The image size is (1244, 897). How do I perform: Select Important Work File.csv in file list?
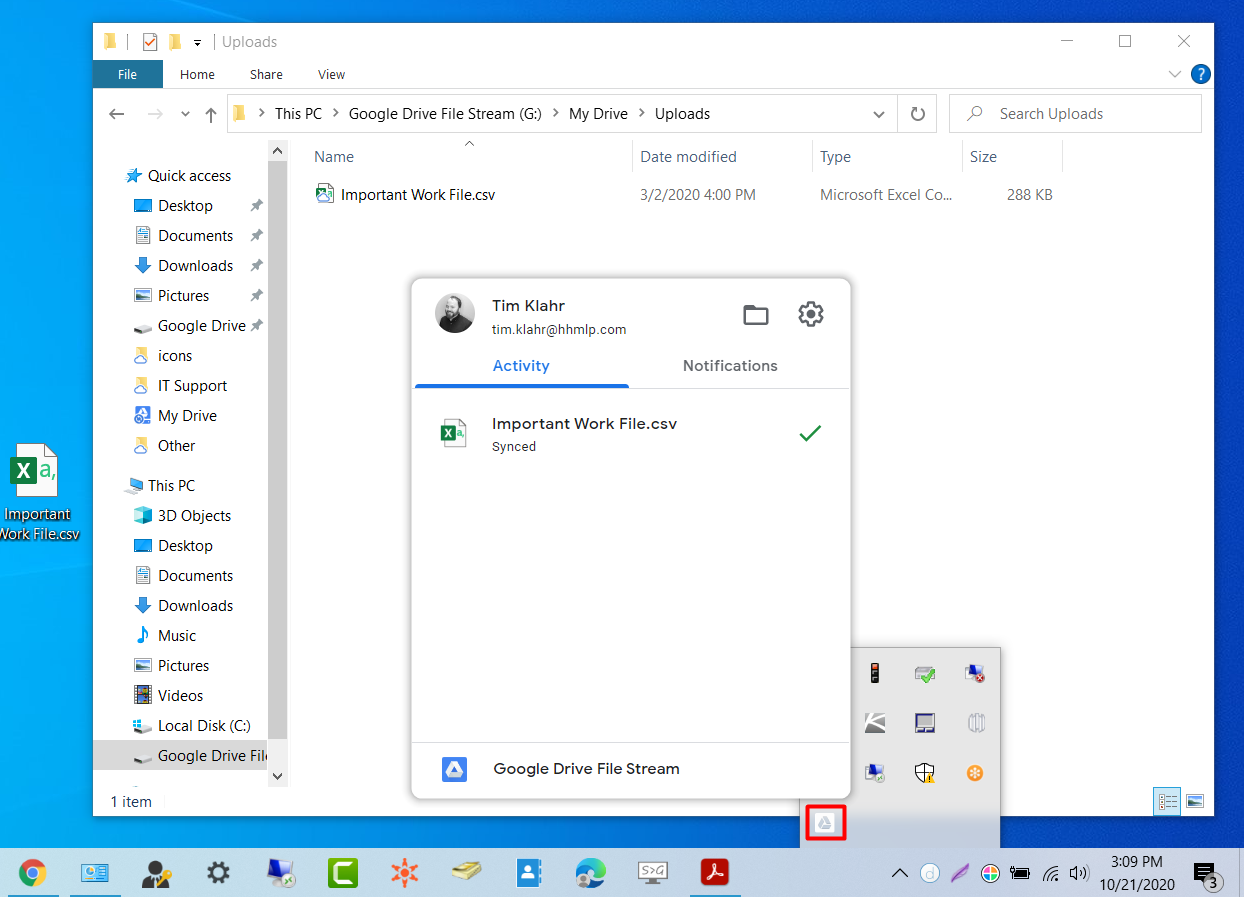pyautogui.click(x=418, y=195)
